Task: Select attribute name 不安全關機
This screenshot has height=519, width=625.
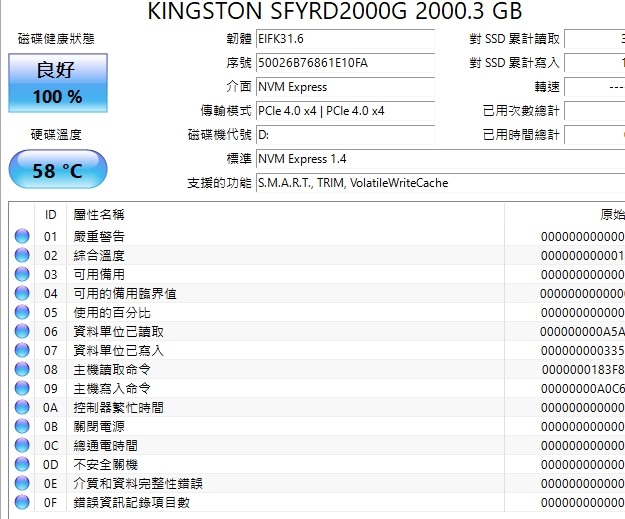Action: coord(106,465)
